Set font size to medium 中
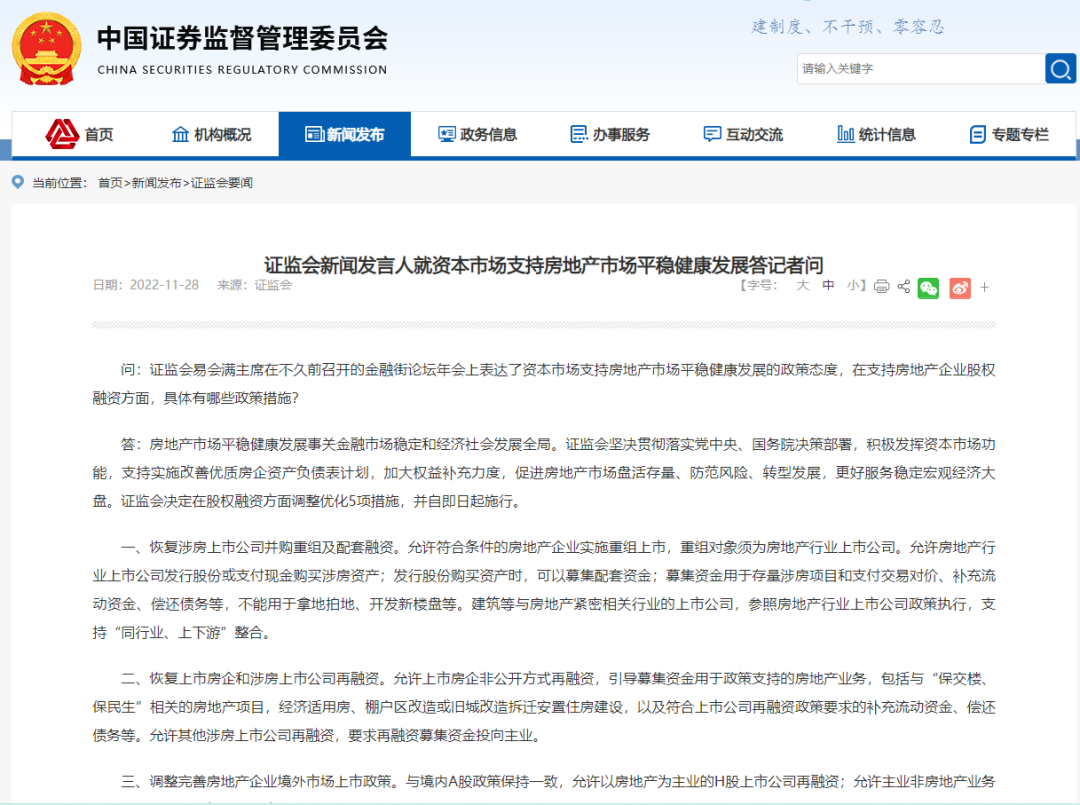Image resolution: width=1080 pixels, height=805 pixels. tap(828, 285)
